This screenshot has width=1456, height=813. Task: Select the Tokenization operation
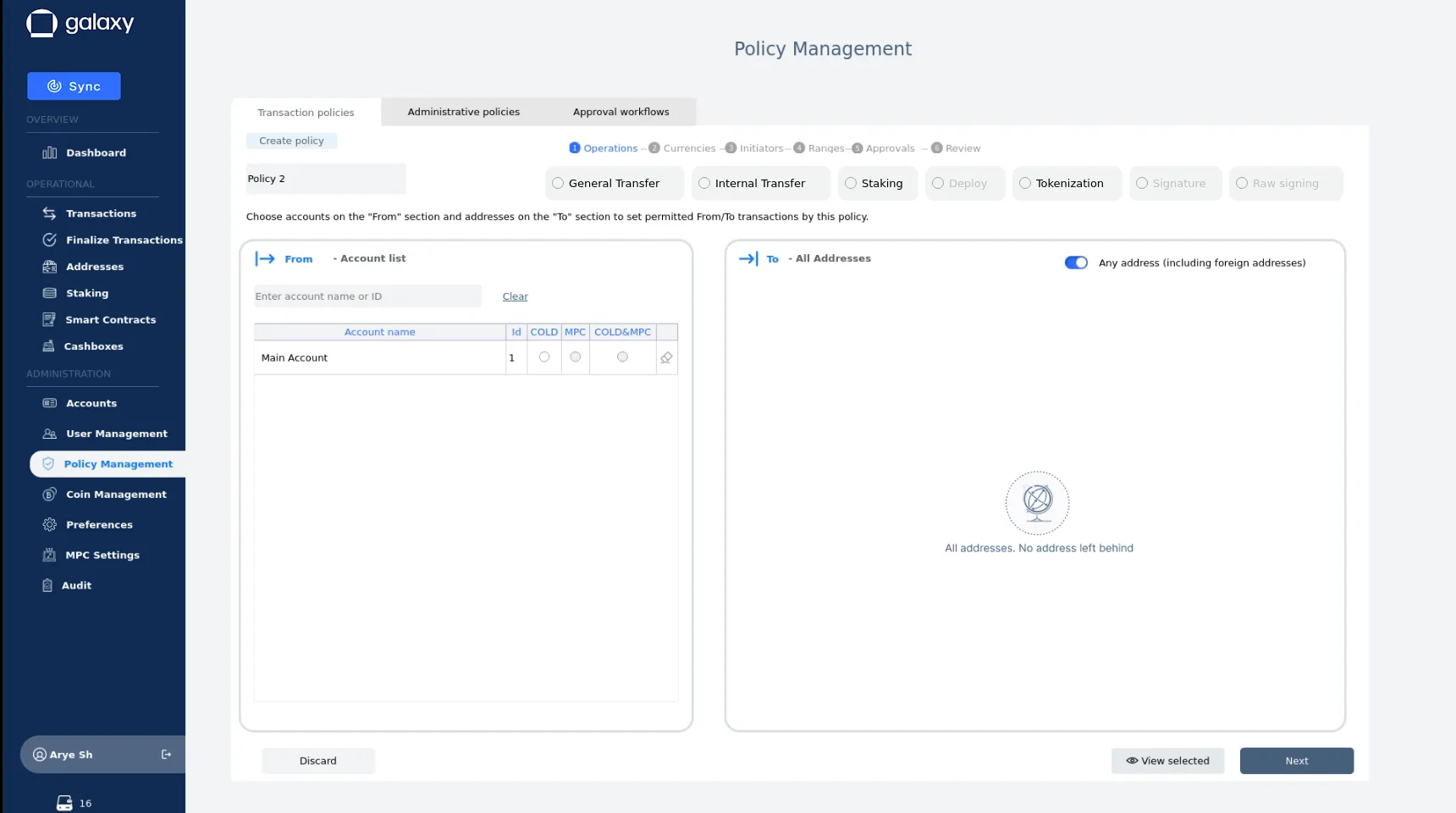coord(1067,183)
